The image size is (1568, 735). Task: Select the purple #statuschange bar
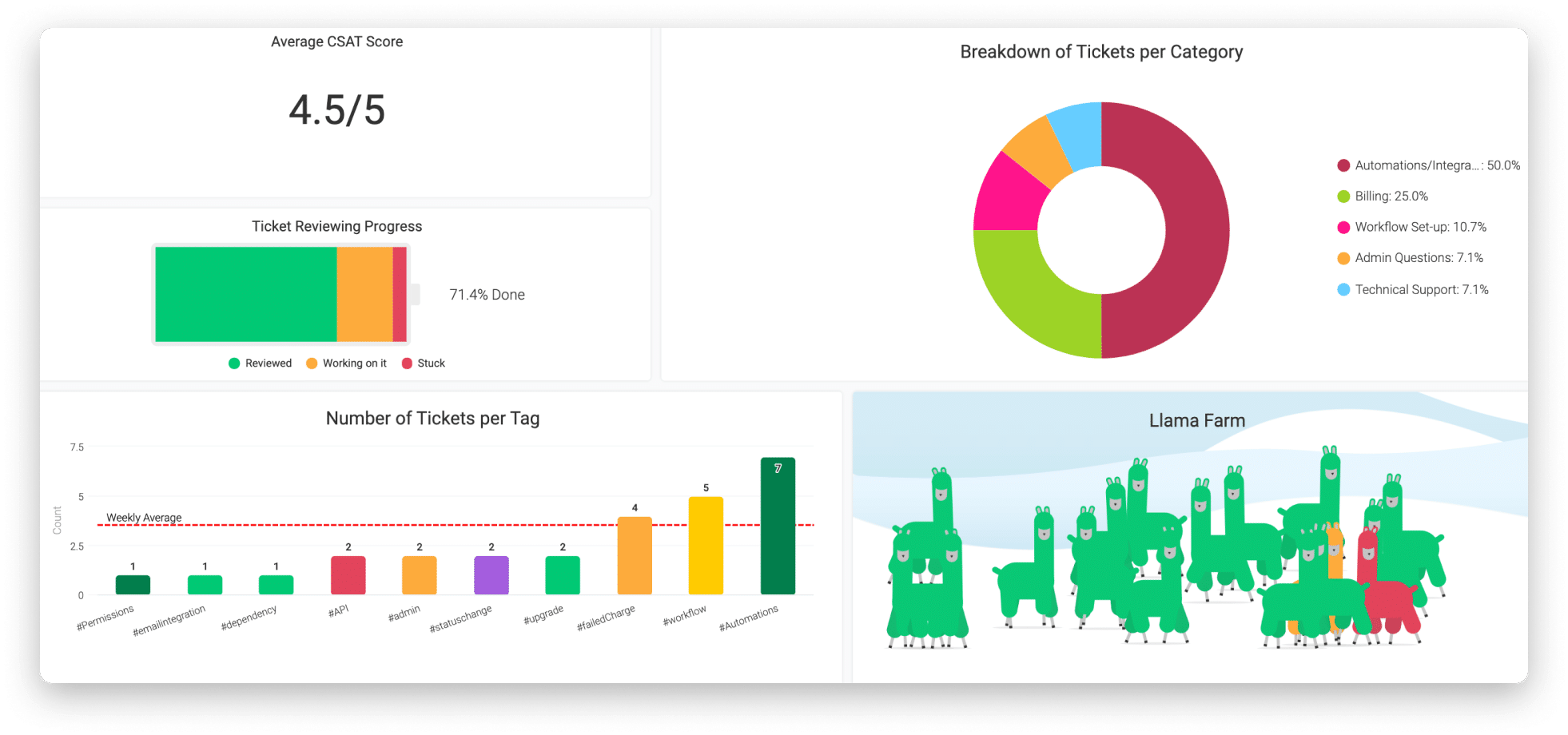[x=491, y=575]
